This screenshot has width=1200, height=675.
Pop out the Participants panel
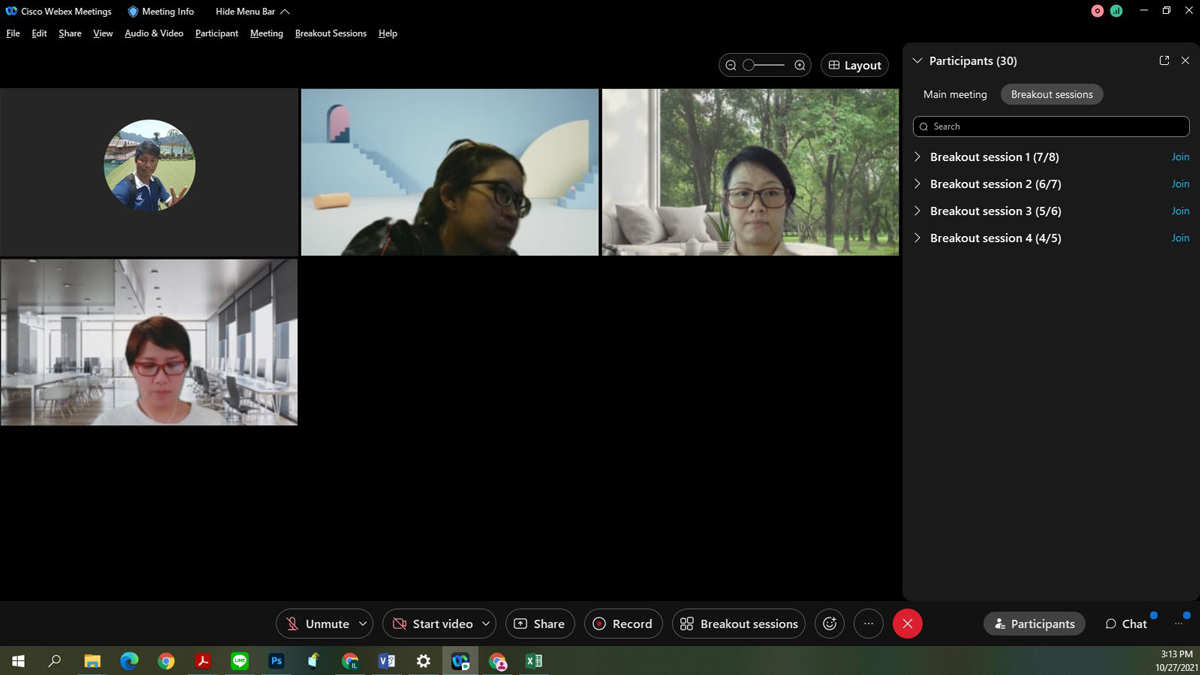[1164, 61]
